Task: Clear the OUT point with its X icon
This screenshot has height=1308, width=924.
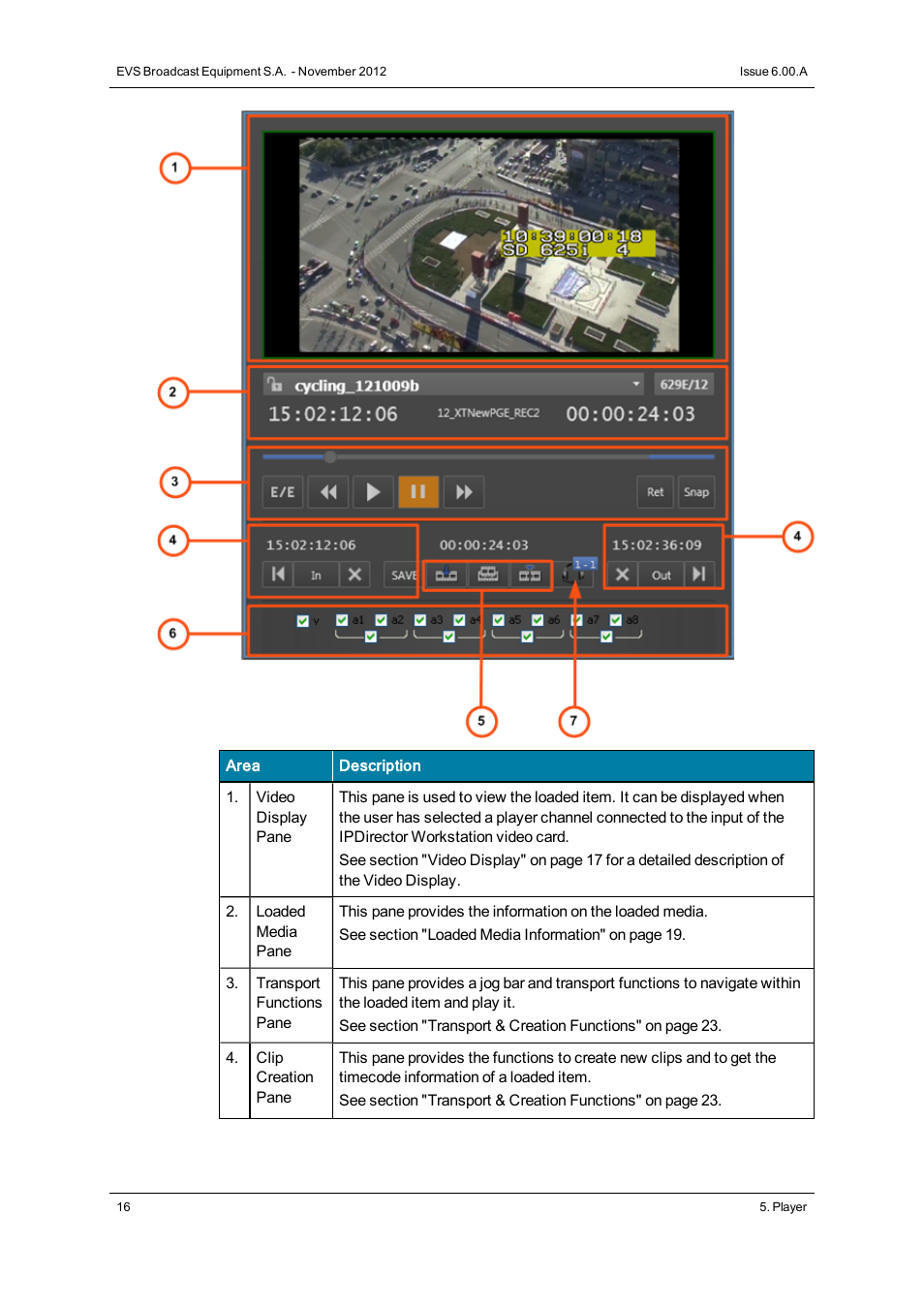Action: [x=623, y=575]
